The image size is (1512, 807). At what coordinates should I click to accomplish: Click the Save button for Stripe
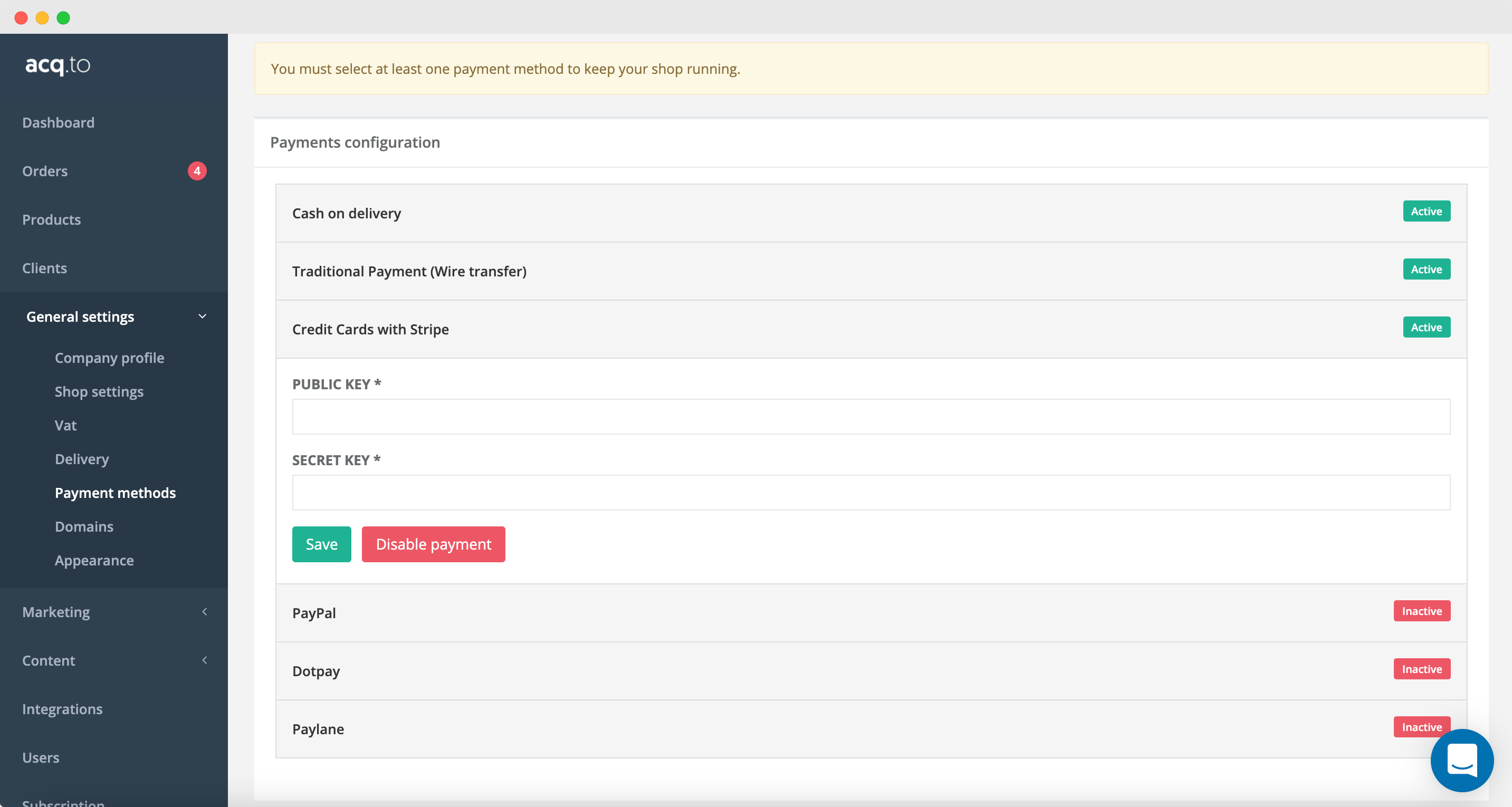pyautogui.click(x=322, y=544)
